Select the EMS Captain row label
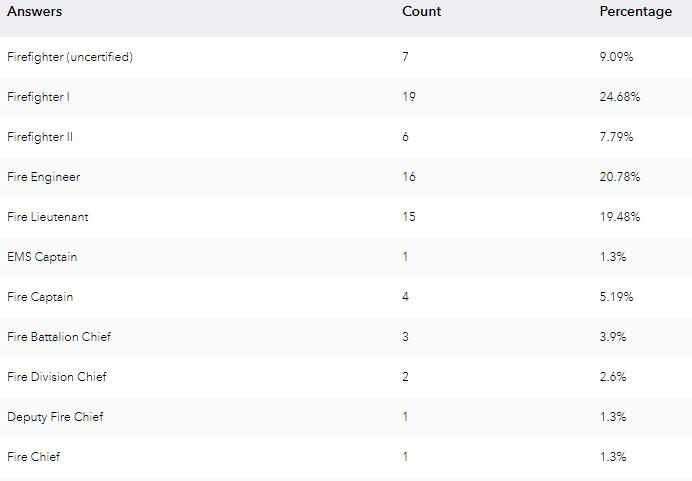The width and height of the screenshot is (692, 481). (42, 257)
